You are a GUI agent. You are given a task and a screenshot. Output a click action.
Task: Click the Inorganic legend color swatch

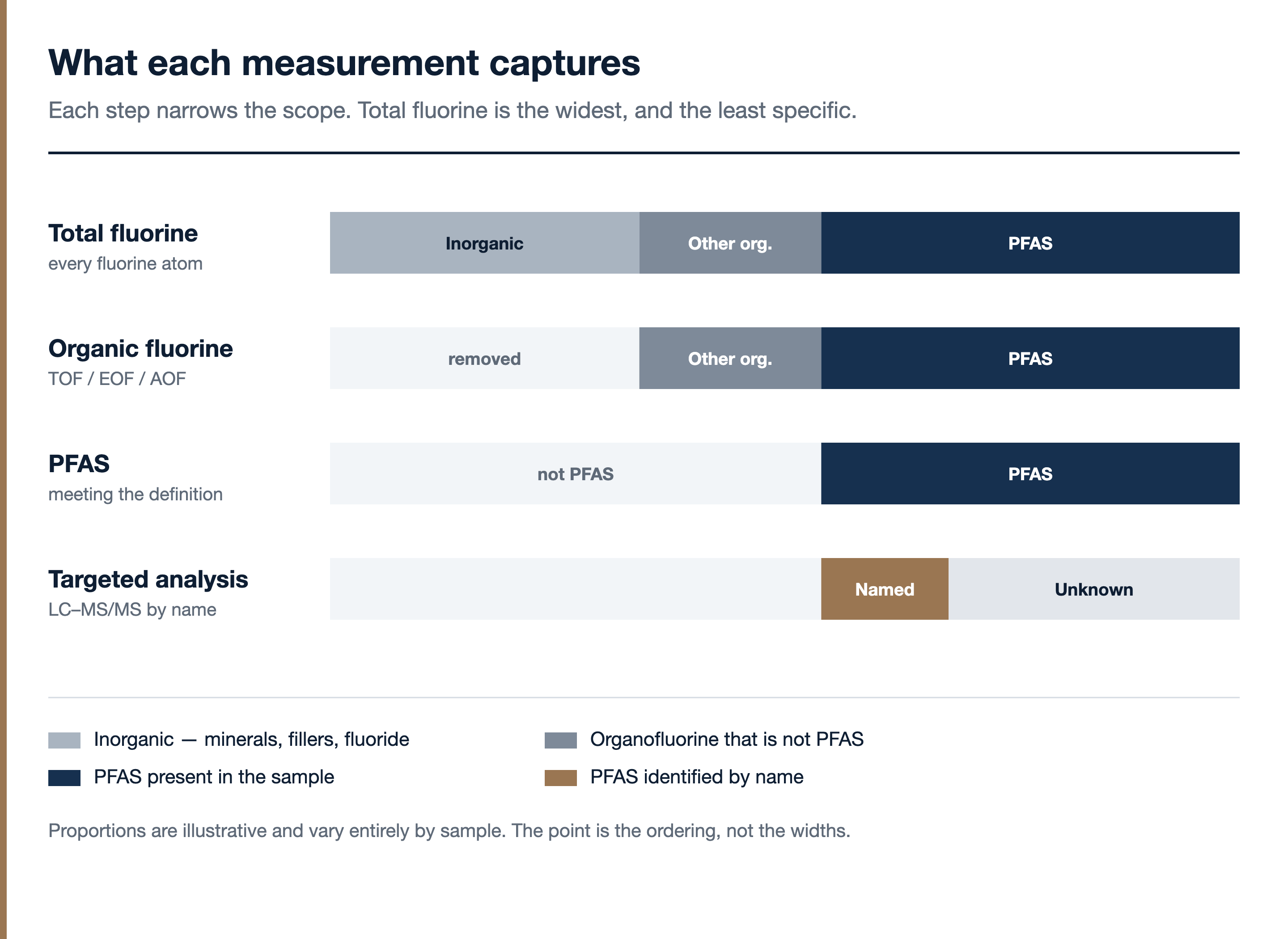point(64,740)
